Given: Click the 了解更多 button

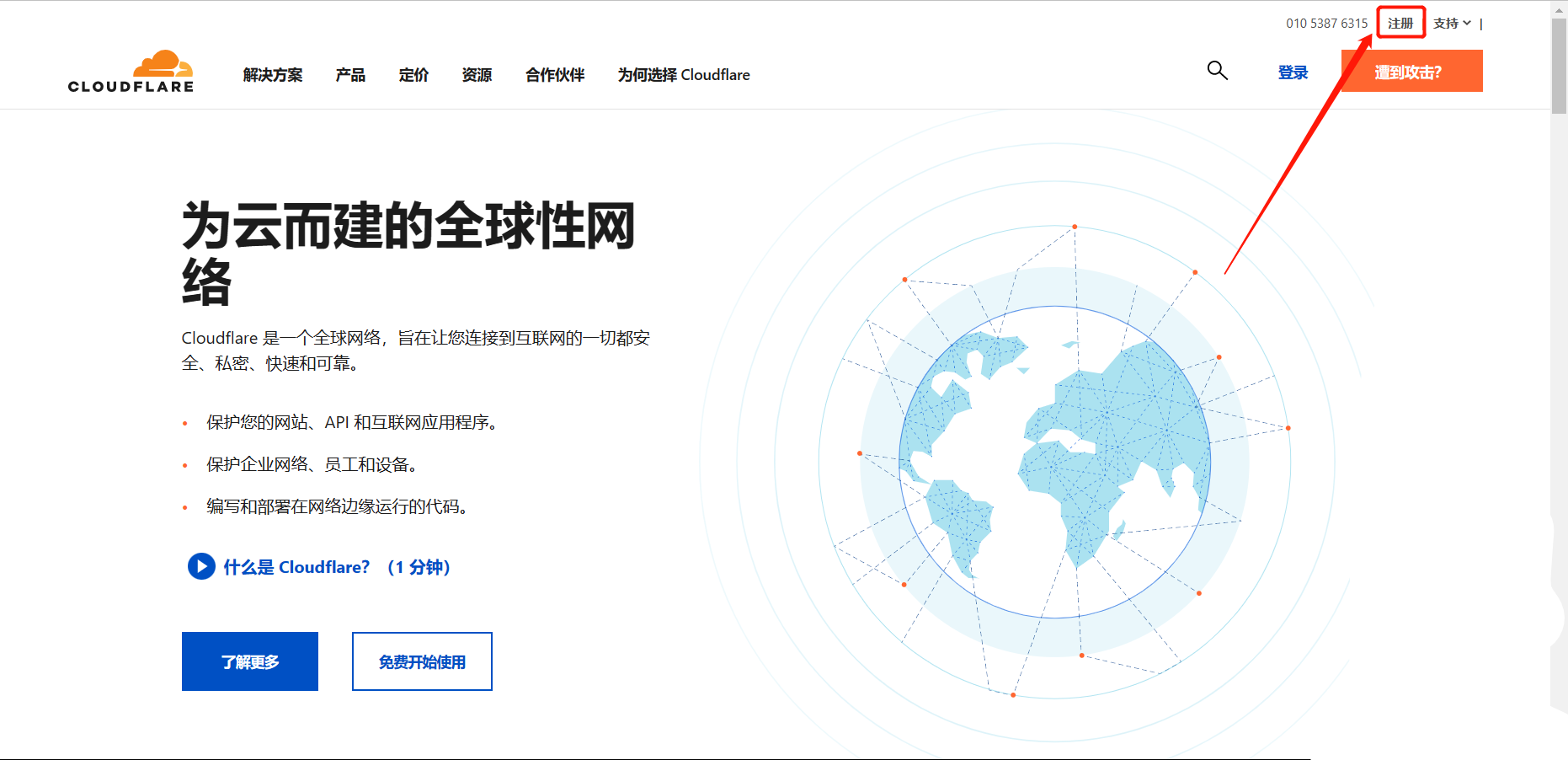Looking at the screenshot, I should pyautogui.click(x=249, y=661).
